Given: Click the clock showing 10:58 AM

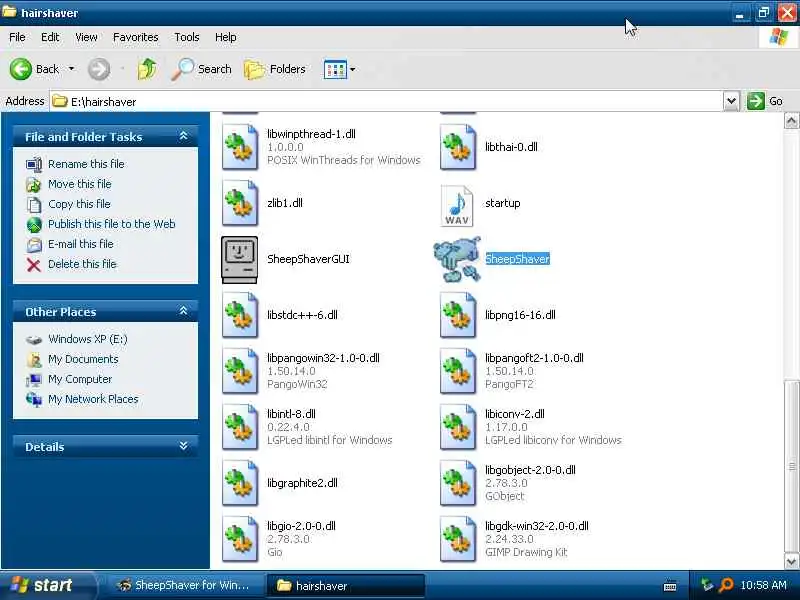Looking at the screenshot, I should pos(763,585).
